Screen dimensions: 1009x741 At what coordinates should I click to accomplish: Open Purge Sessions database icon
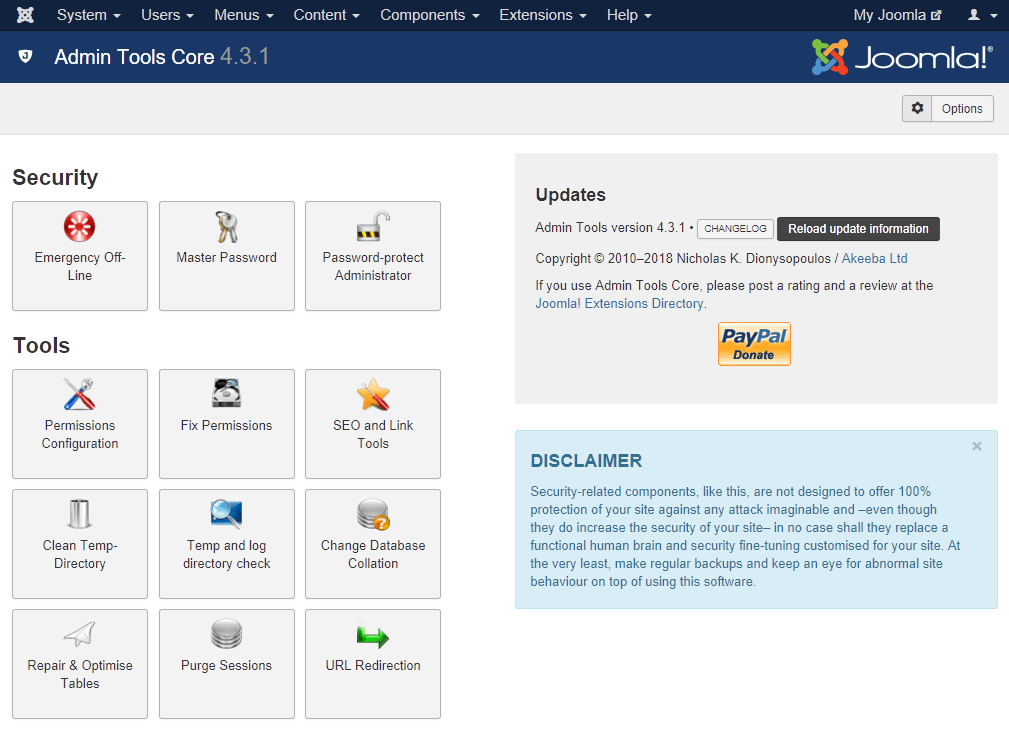[227, 634]
